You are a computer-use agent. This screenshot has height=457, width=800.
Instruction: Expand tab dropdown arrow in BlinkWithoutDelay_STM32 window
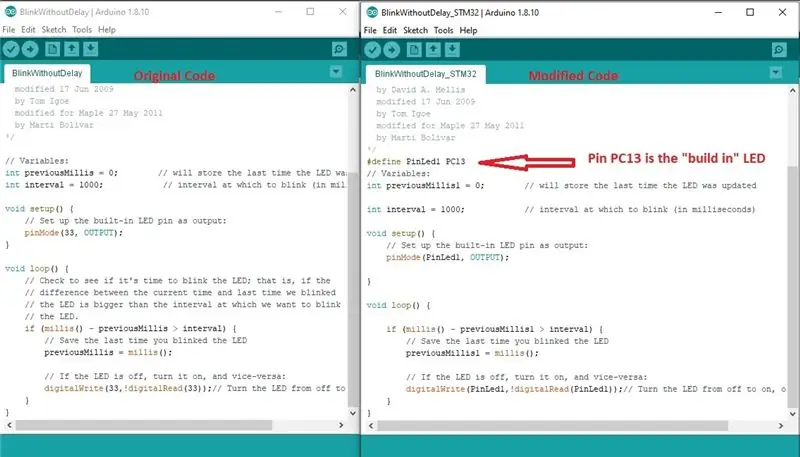pyautogui.click(x=776, y=73)
